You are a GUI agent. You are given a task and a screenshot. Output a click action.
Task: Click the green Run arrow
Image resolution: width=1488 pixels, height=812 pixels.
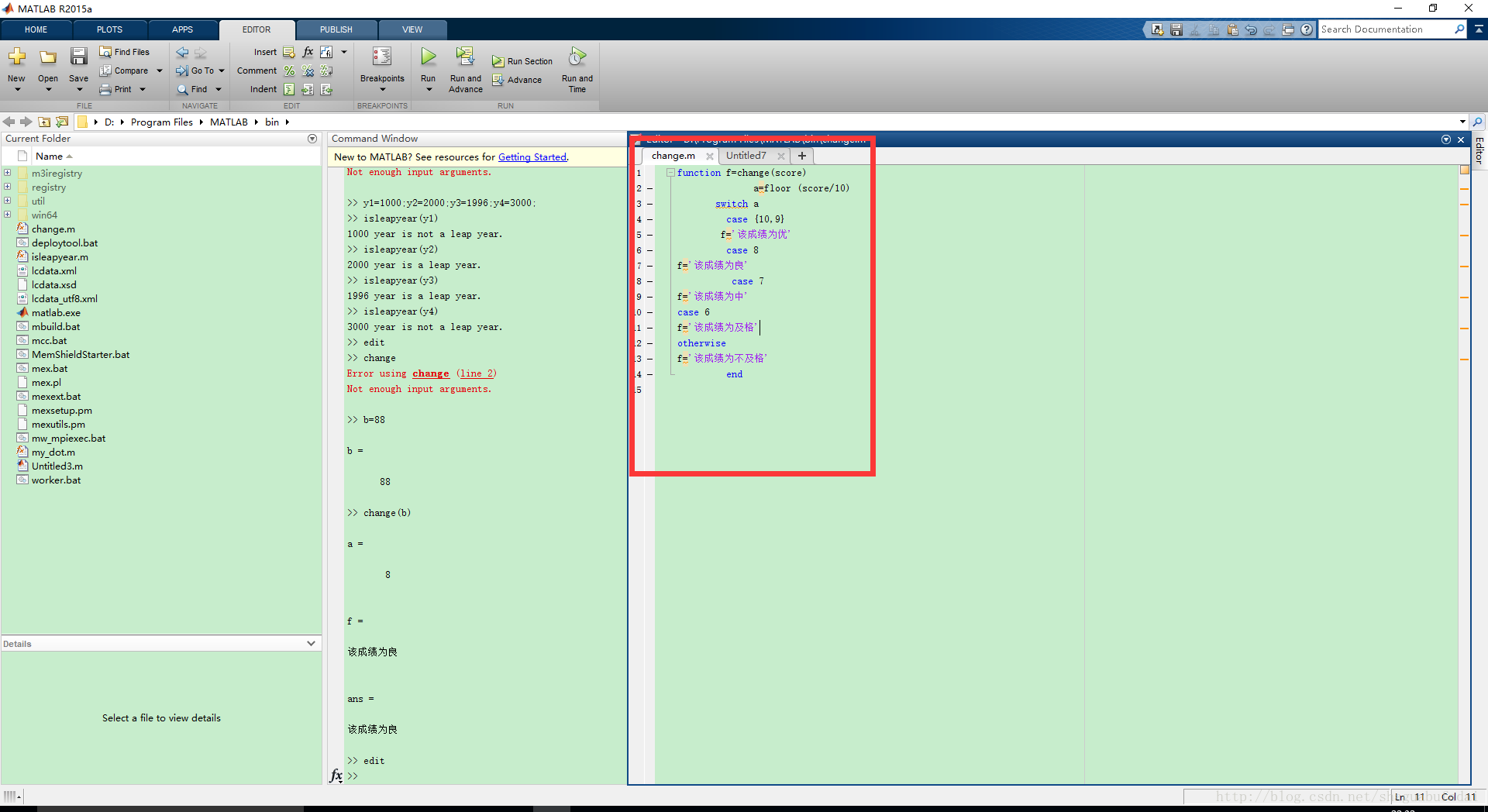click(x=429, y=56)
